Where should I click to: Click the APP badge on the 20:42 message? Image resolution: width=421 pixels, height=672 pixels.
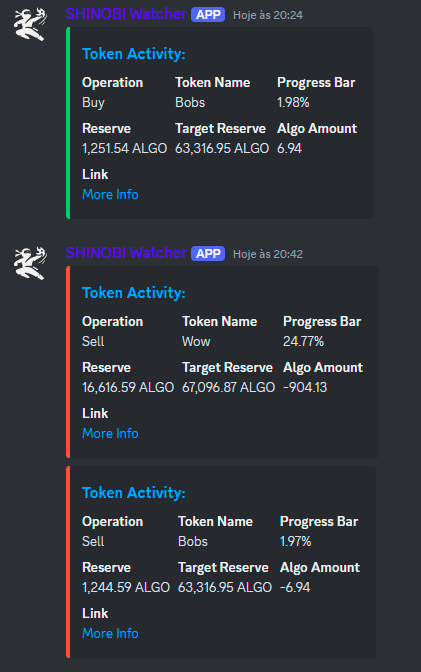click(208, 254)
